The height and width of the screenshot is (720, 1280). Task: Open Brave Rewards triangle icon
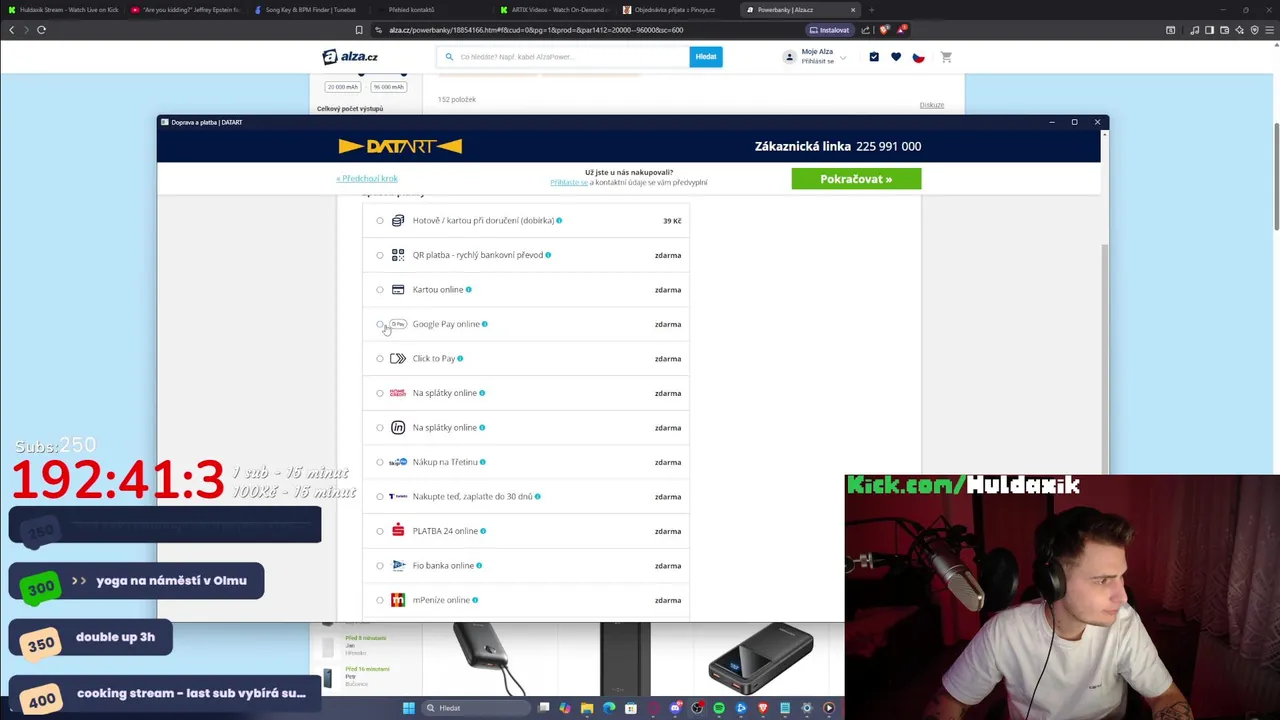click(902, 30)
